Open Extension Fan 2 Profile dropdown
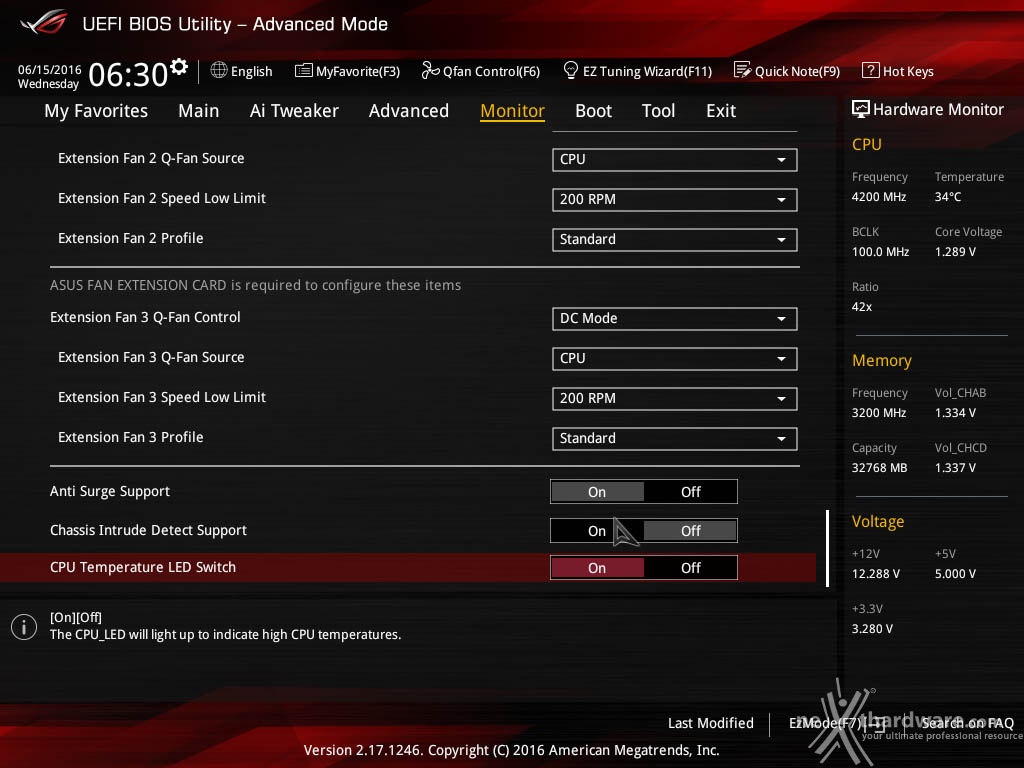 pos(674,239)
